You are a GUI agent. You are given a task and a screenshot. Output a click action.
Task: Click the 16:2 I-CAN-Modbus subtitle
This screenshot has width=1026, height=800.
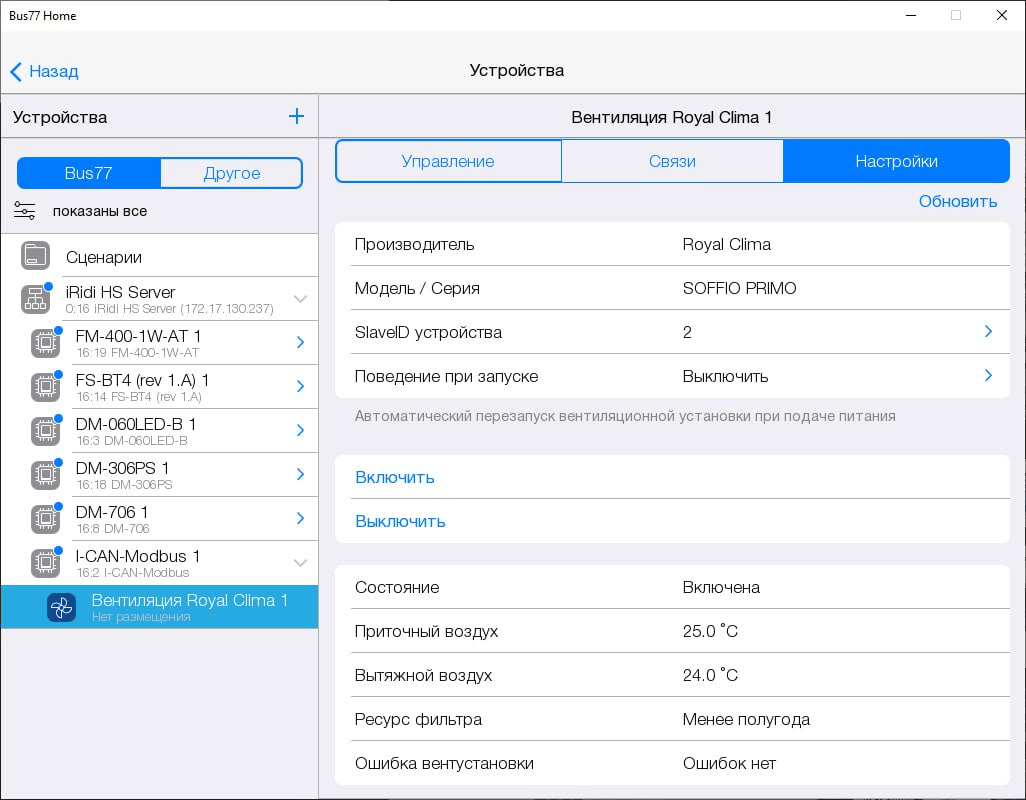(132, 573)
